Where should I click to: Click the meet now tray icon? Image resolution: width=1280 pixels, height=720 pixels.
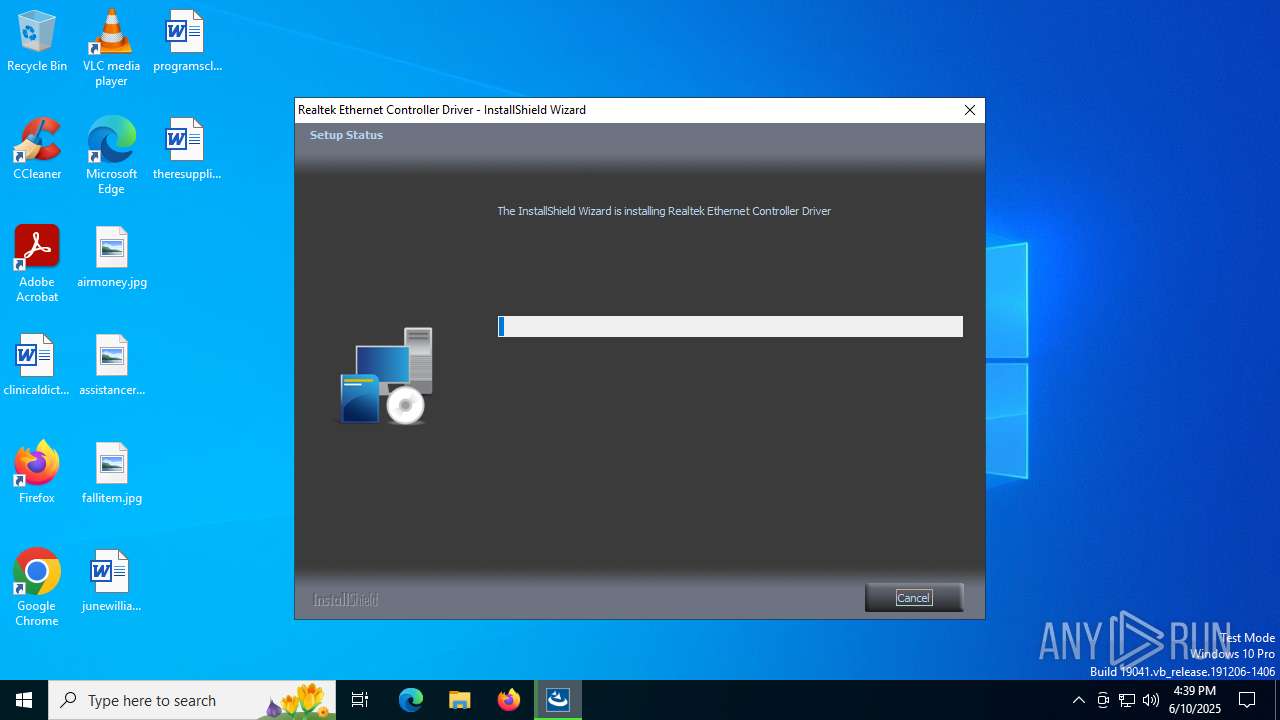click(x=1103, y=700)
